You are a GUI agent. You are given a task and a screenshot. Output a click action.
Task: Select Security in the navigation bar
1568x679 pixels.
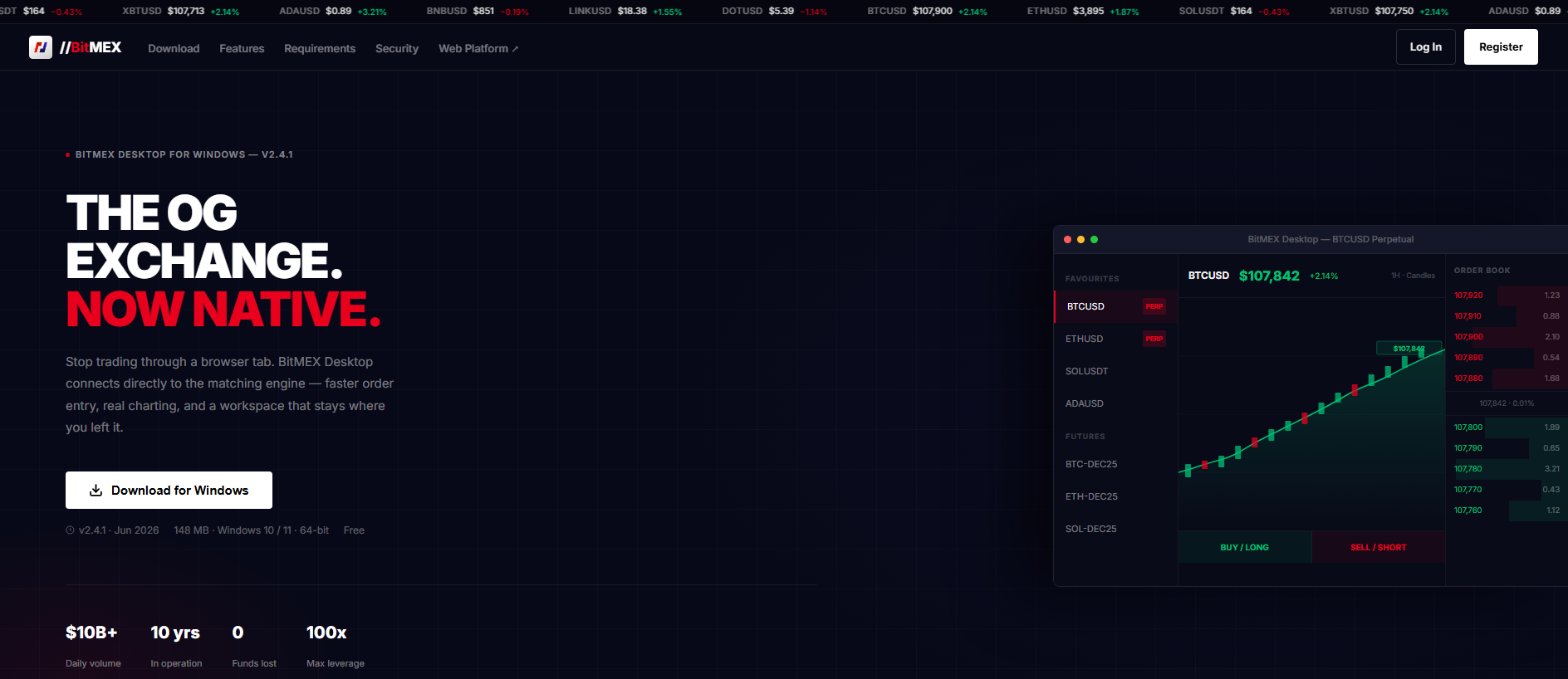397,48
